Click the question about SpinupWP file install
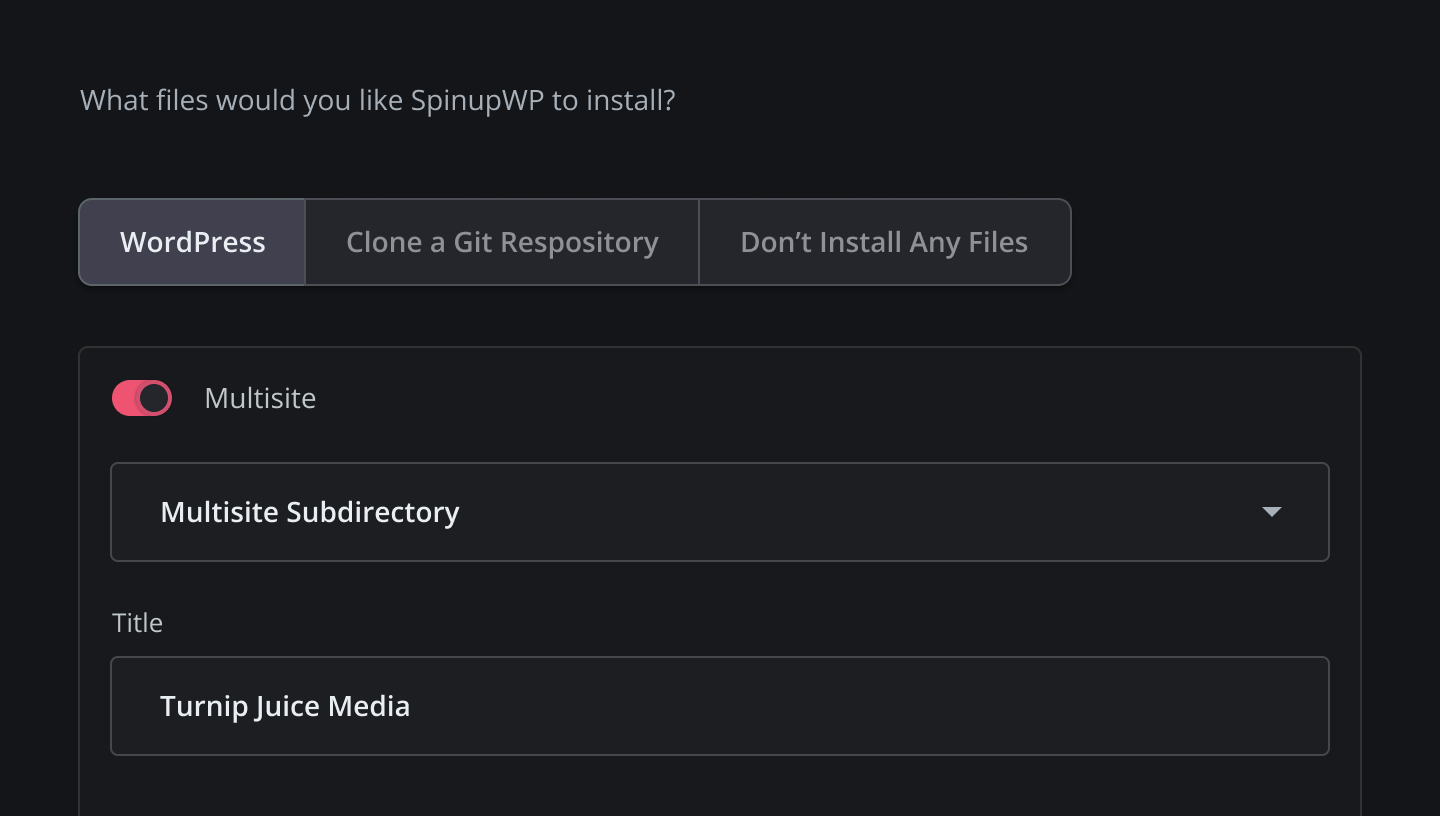The image size is (1440, 816). point(377,100)
